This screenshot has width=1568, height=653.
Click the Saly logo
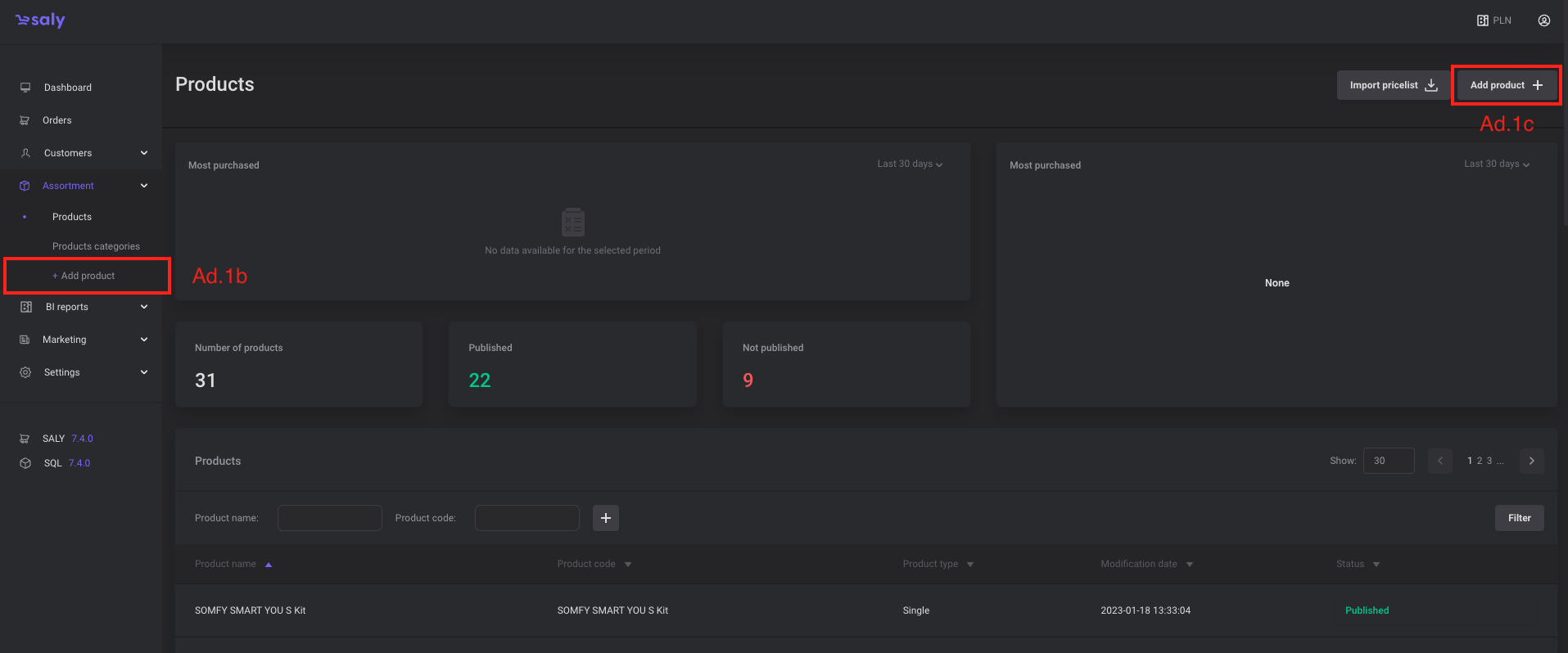[x=40, y=20]
